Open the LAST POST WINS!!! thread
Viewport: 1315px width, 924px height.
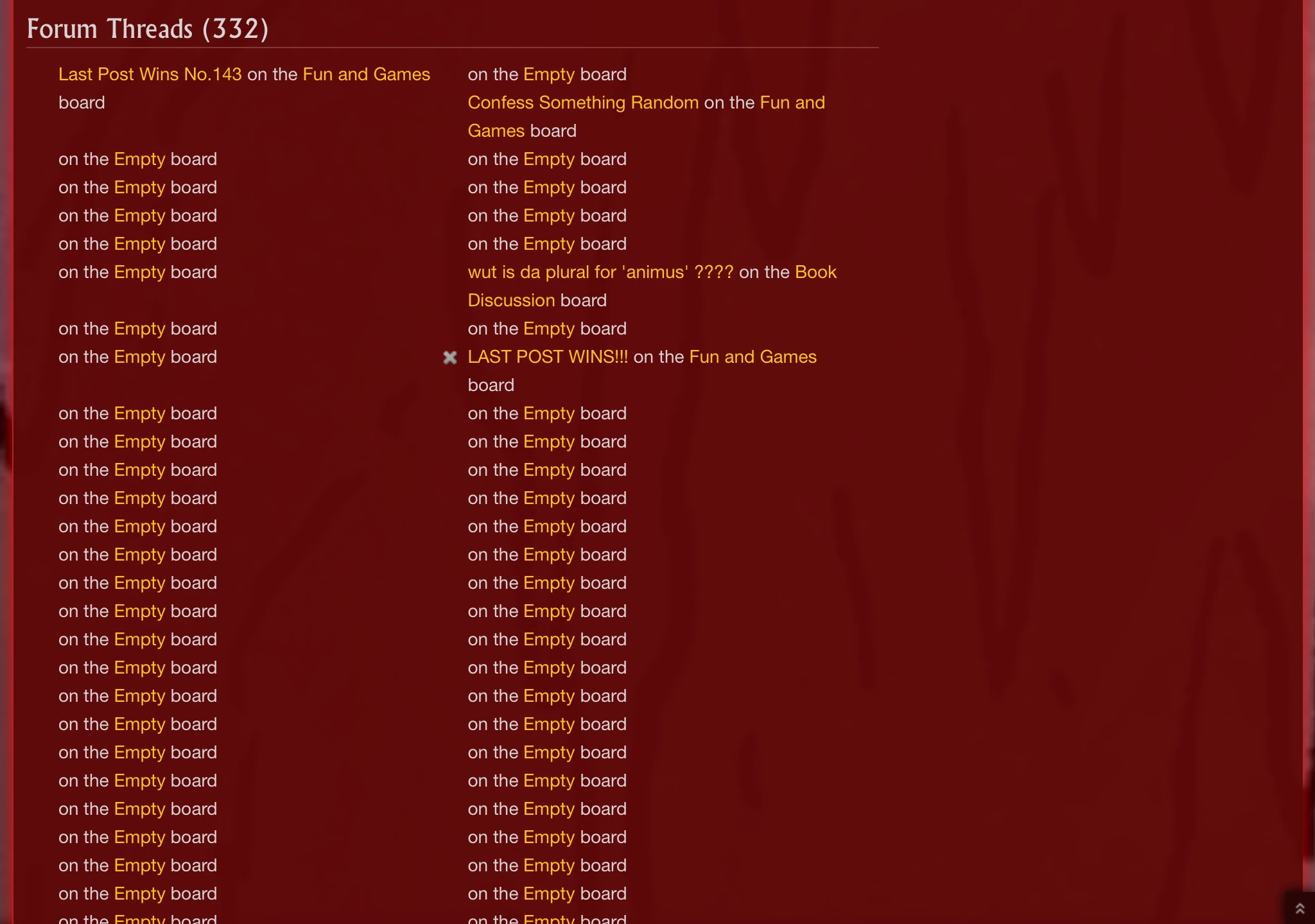tap(548, 357)
